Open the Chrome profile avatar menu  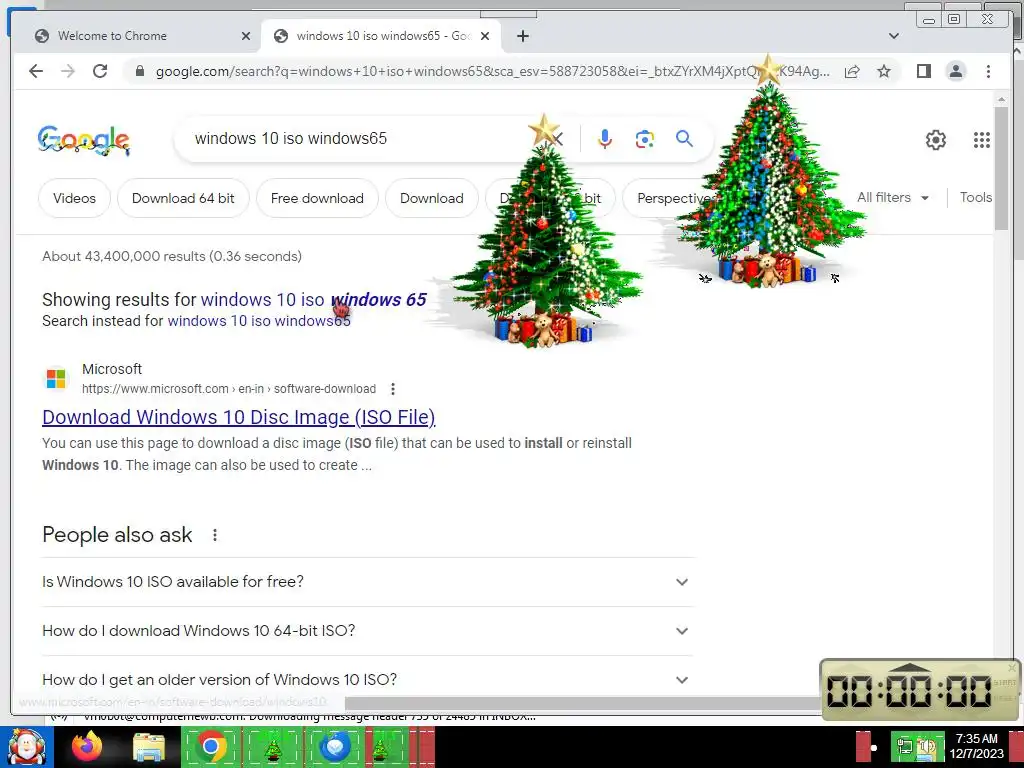point(955,71)
